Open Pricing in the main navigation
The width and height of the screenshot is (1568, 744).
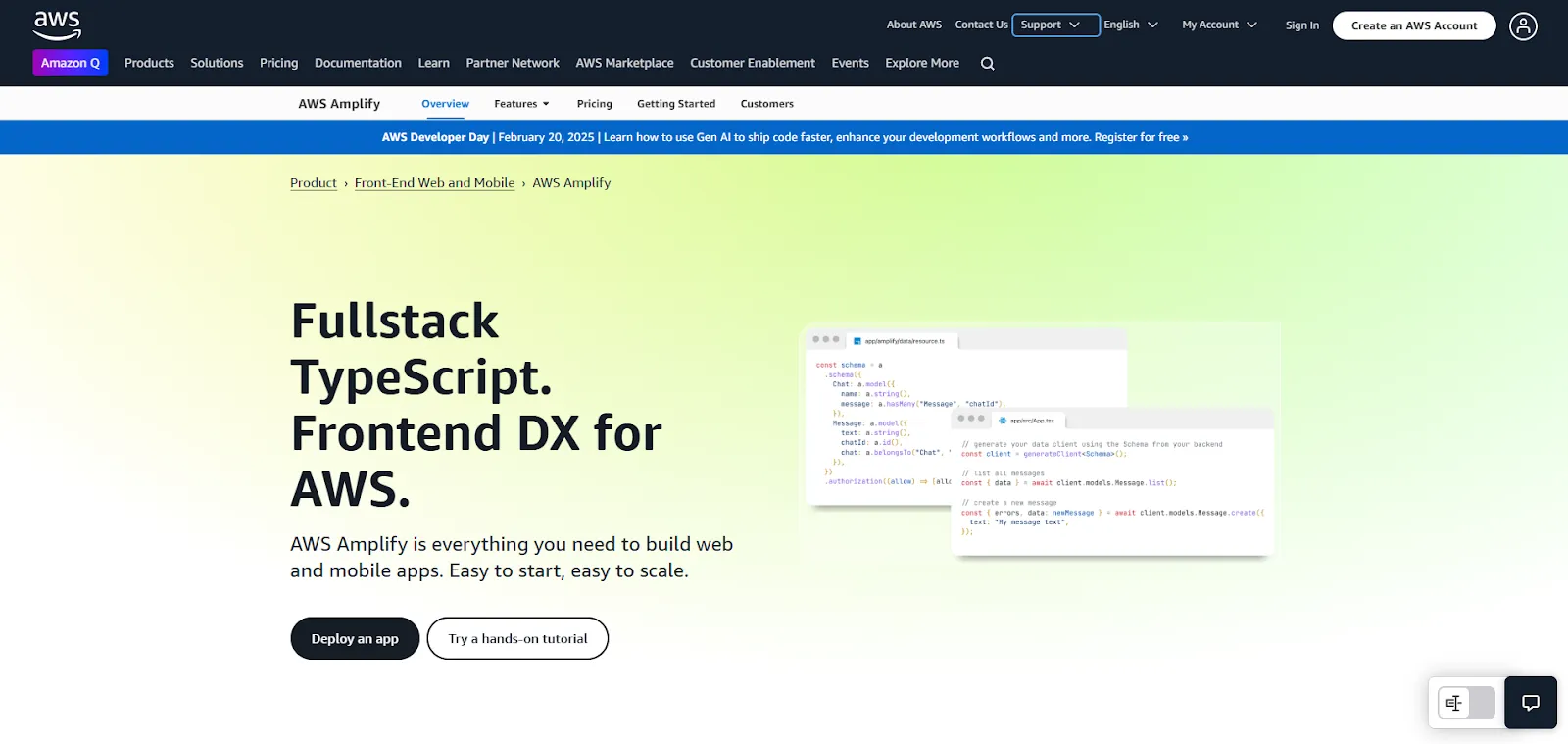(x=278, y=63)
